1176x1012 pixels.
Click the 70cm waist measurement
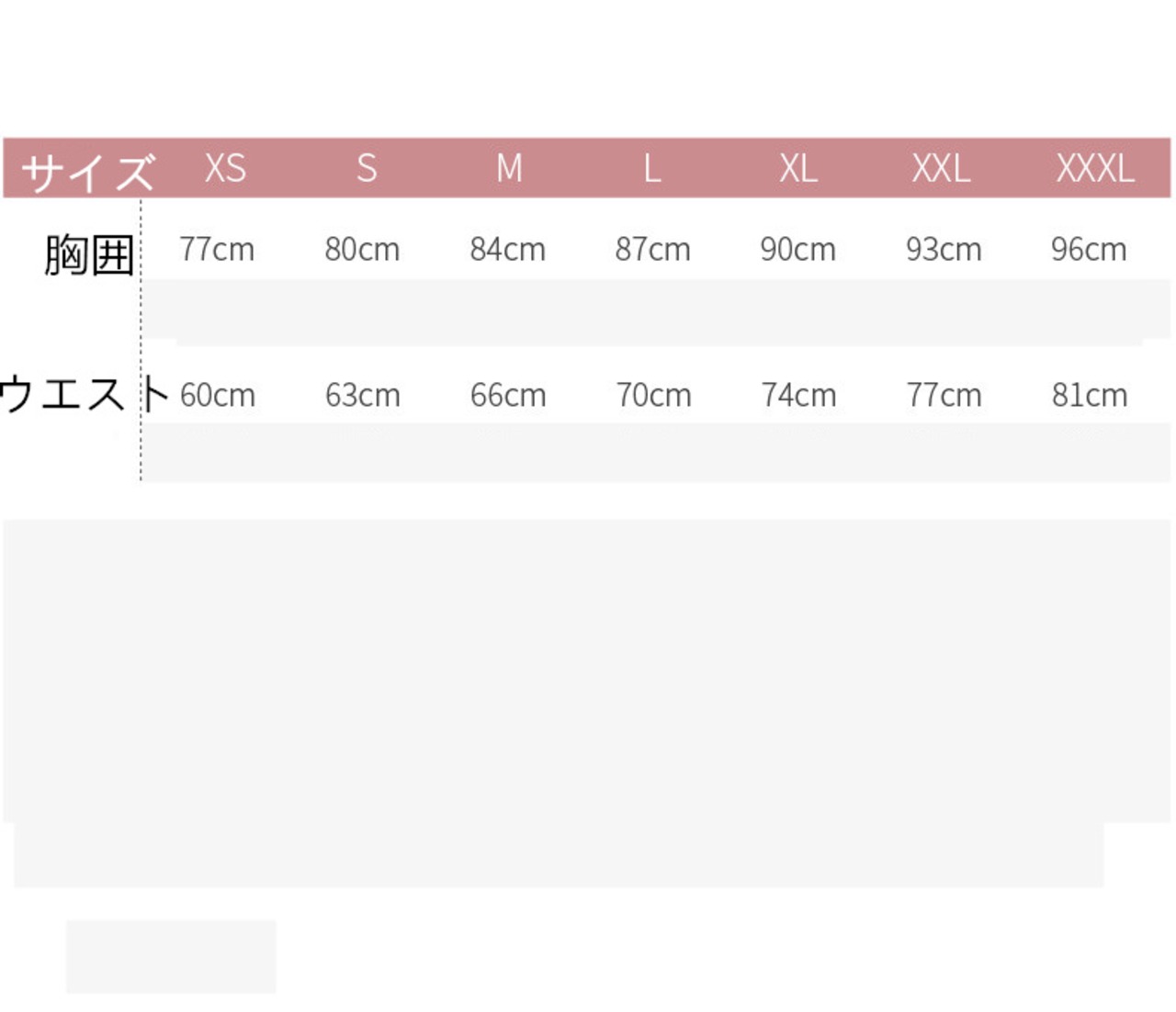[653, 395]
